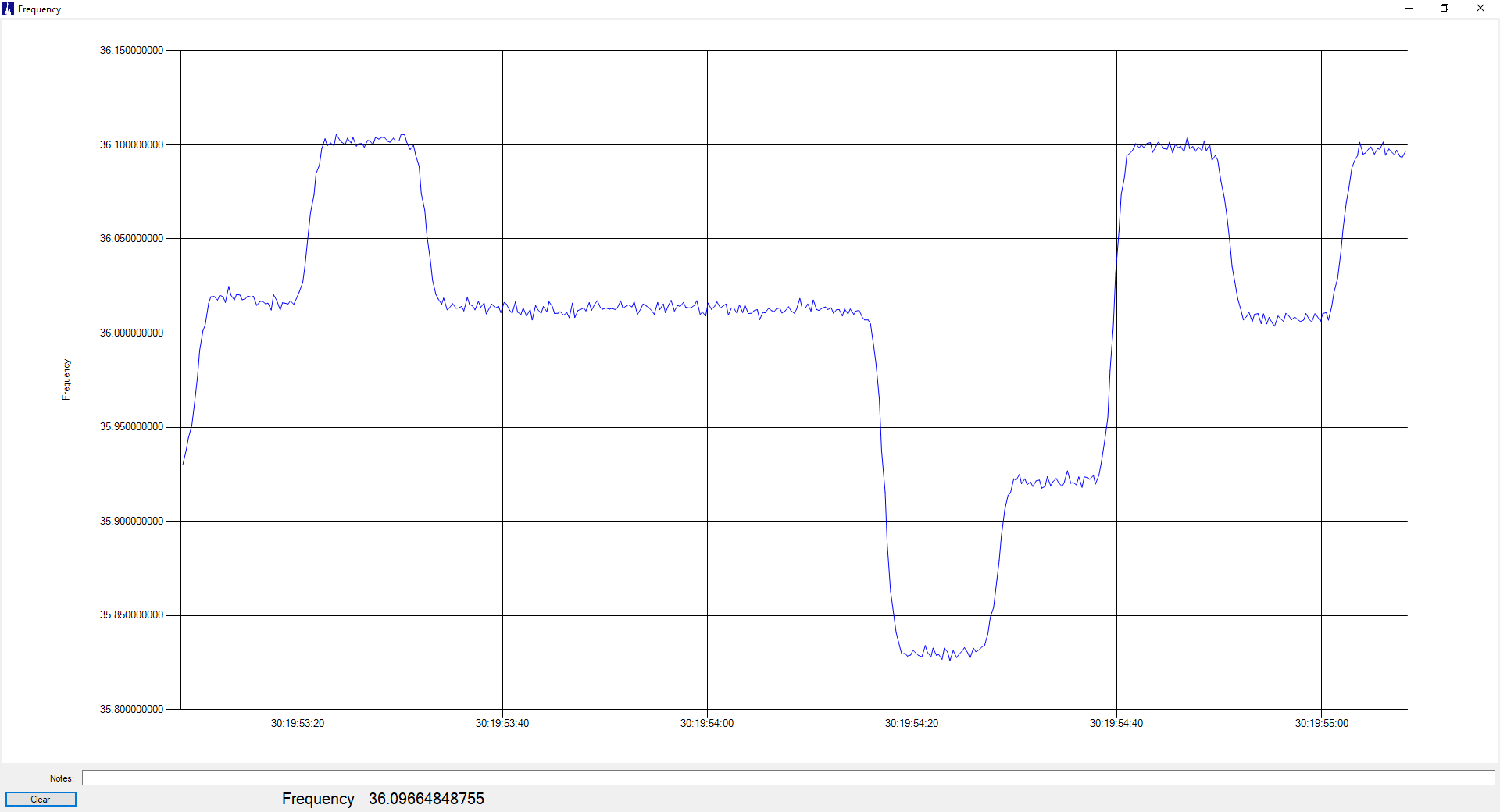Restore down the Frequency window
Screen dimensions: 1500x812
pyautogui.click(x=1445, y=9)
